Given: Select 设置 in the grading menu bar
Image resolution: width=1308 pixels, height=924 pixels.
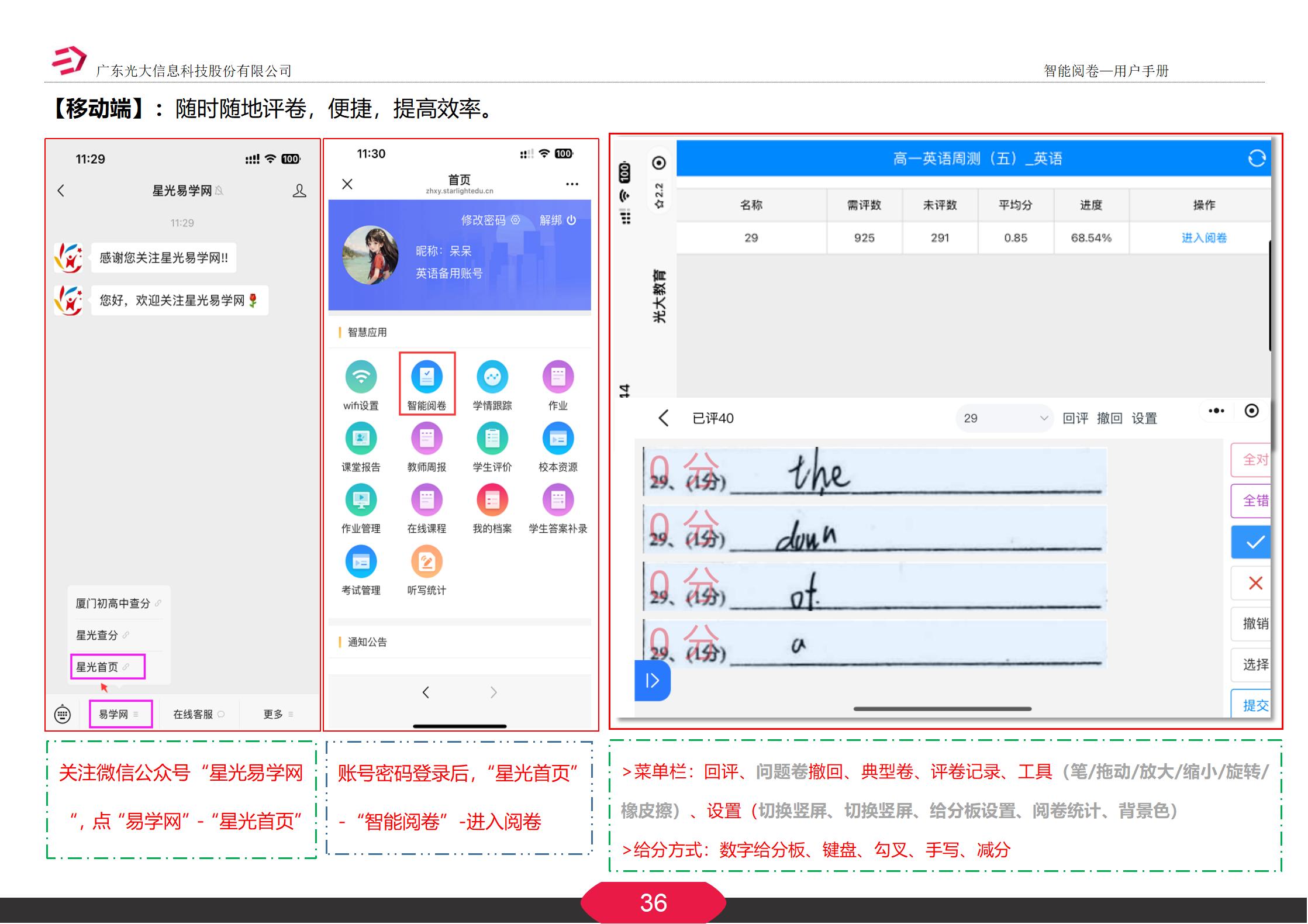Looking at the screenshot, I should point(1145,418).
